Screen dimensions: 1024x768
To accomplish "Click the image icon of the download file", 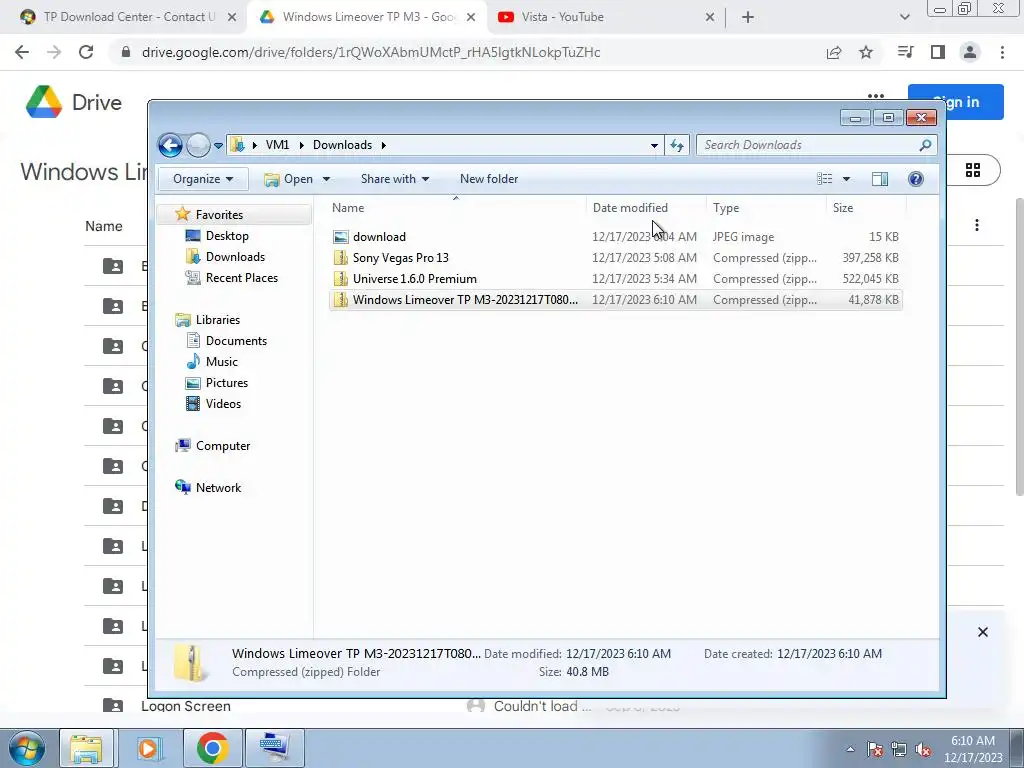I will (340, 237).
